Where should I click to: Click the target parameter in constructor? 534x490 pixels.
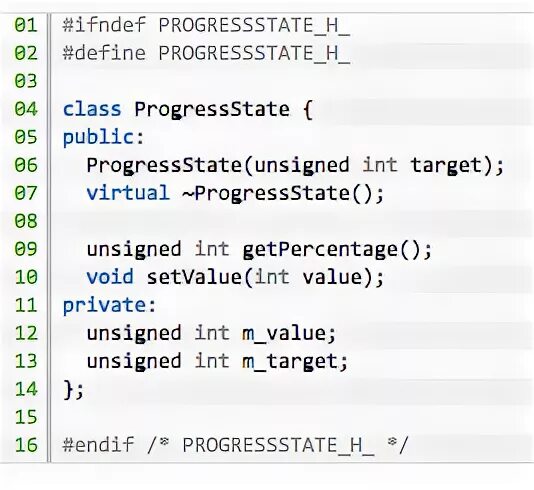click(446, 166)
